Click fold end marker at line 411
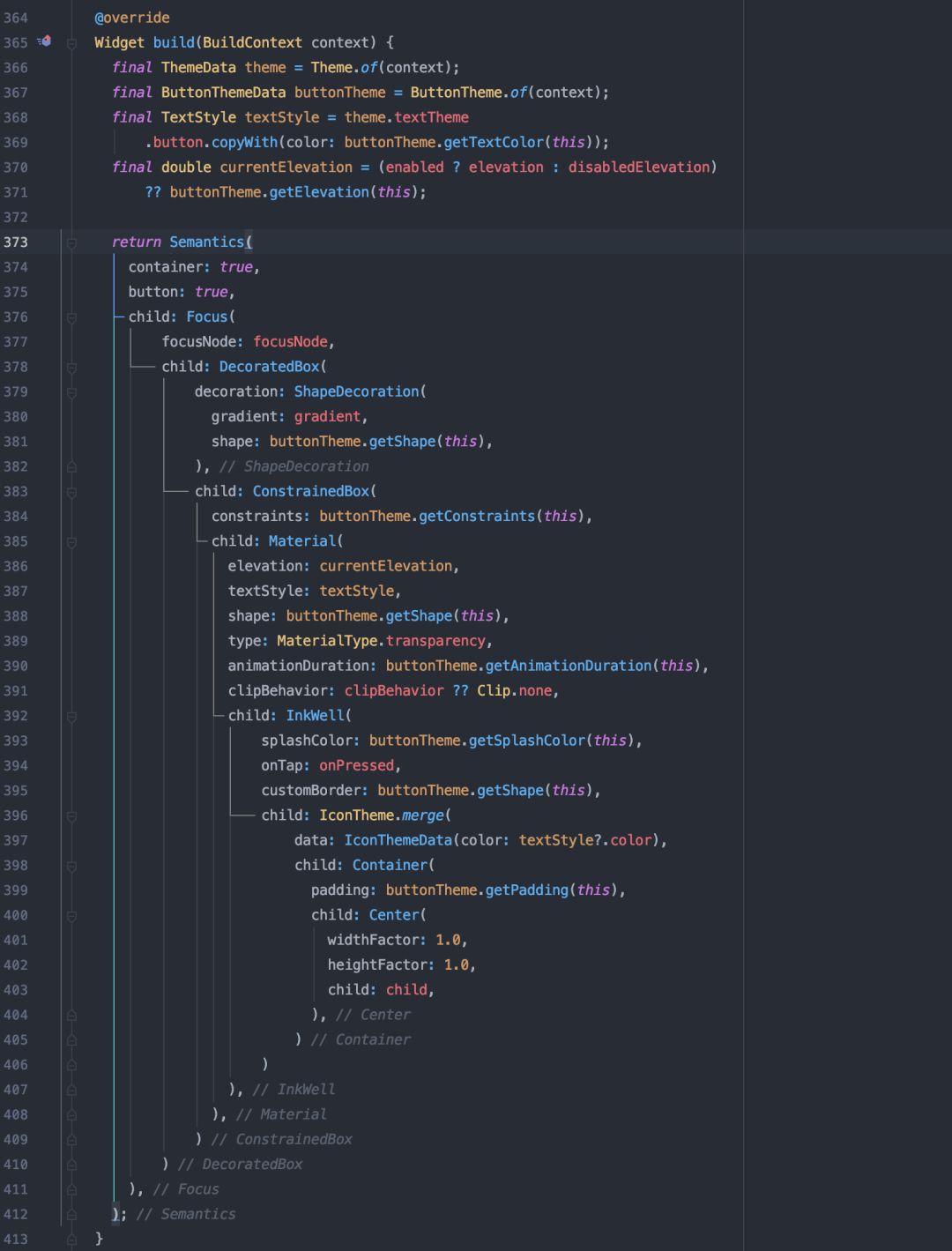Image resolution: width=952 pixels, height=1251 pixels. (x=71, y=1190)
